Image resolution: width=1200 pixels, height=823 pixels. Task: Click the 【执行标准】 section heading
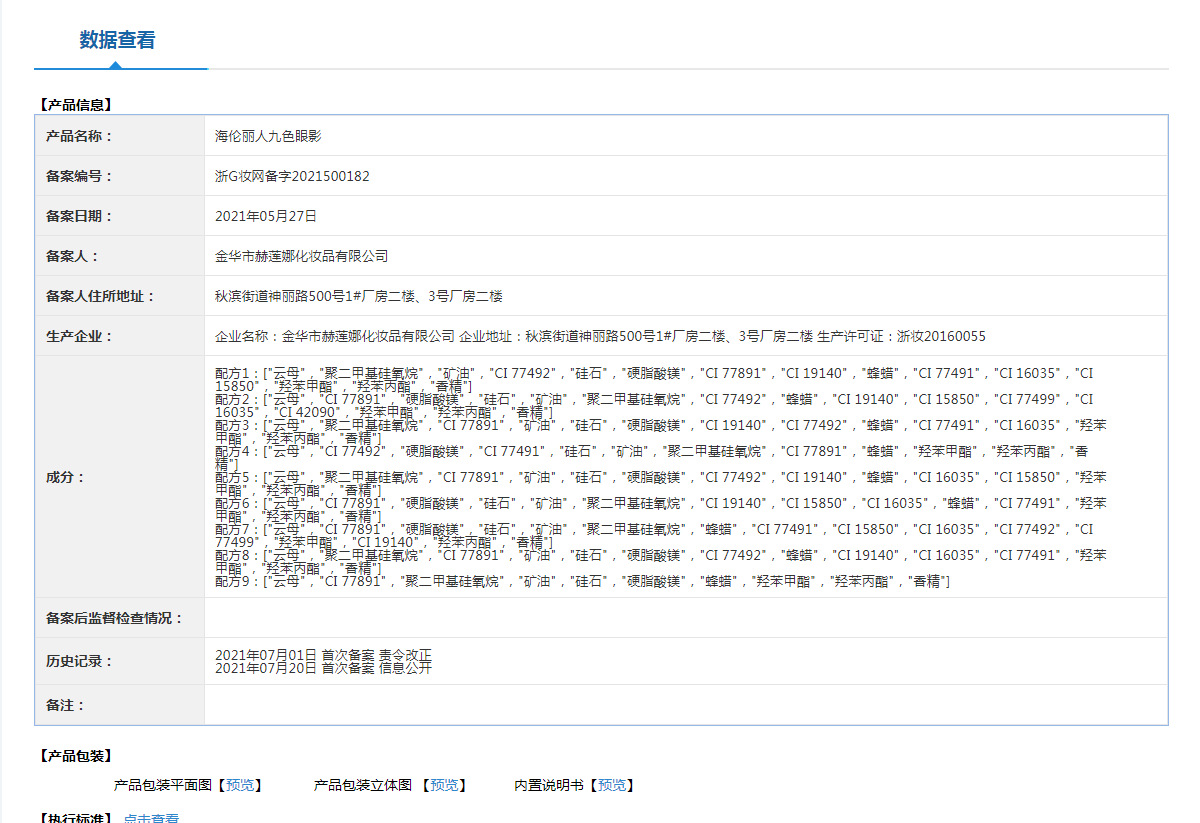76,818
